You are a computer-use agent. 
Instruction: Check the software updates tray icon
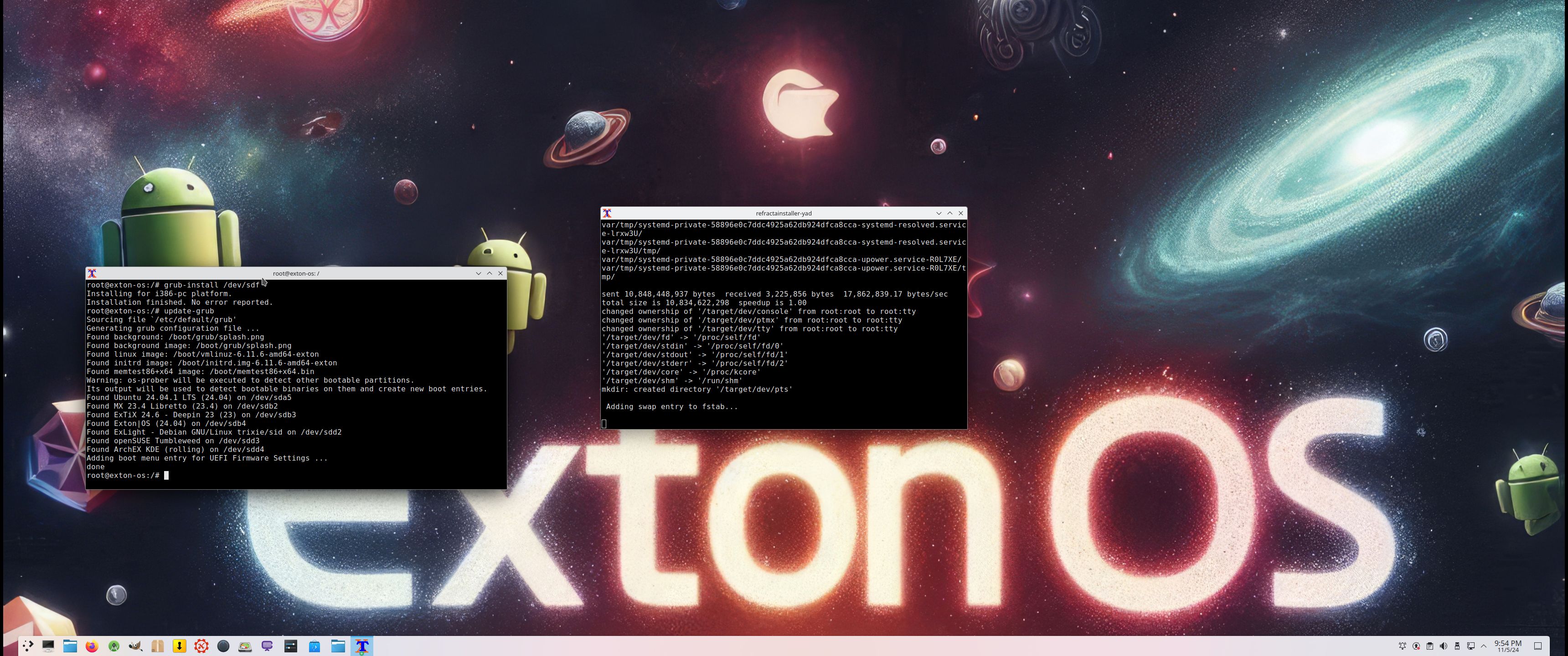point(1416,646)
